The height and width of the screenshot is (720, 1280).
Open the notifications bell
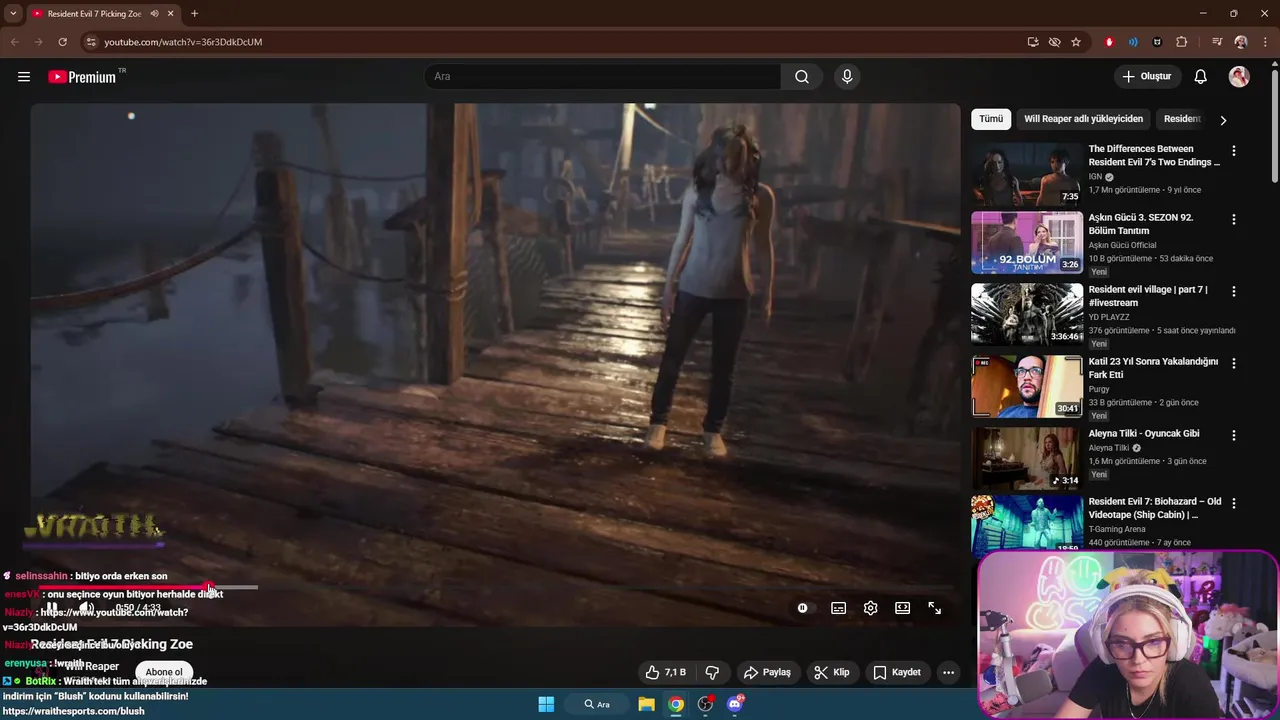point(1201,77)
